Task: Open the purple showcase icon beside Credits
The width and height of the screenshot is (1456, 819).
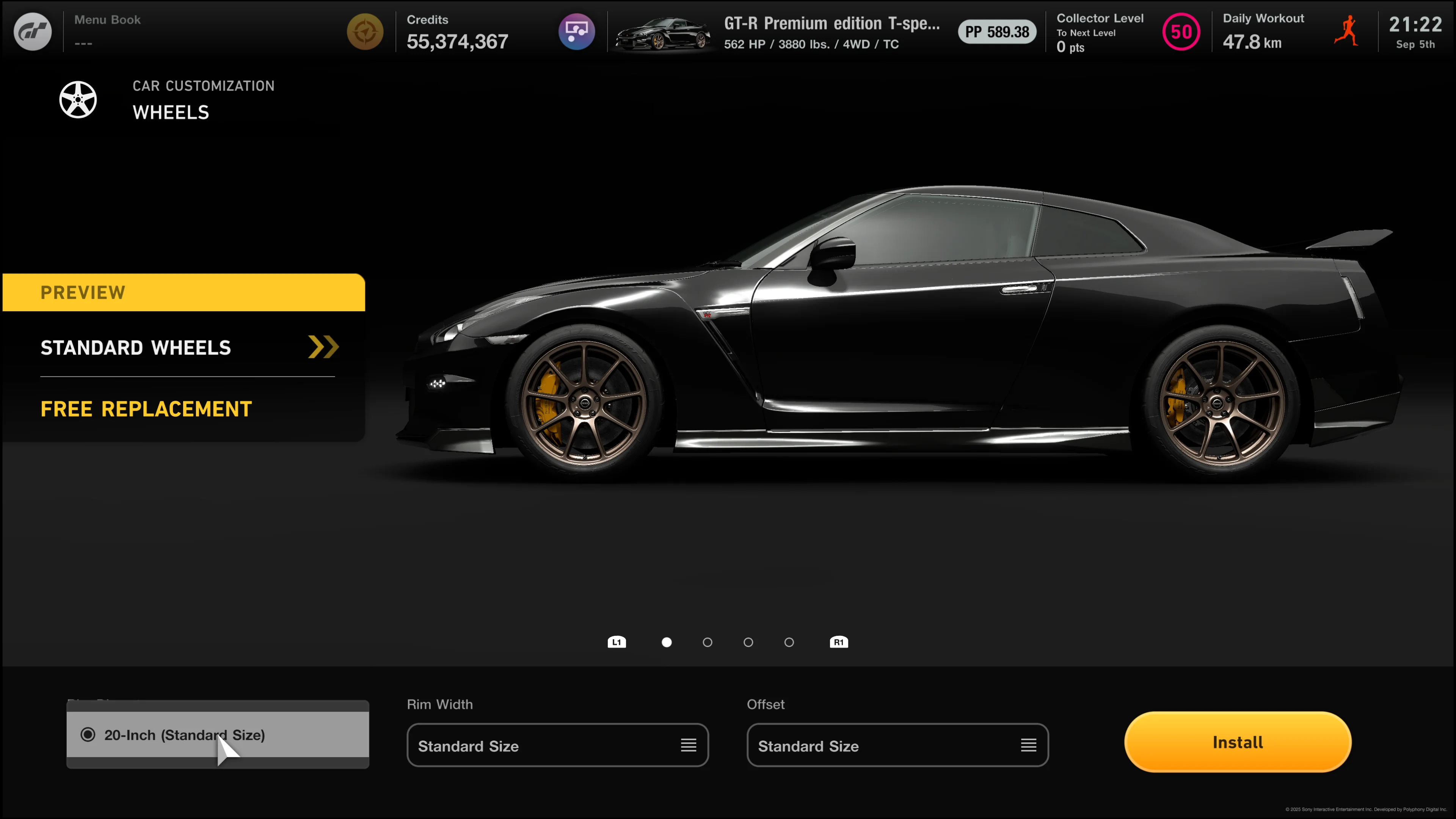Action: (576, 31)
